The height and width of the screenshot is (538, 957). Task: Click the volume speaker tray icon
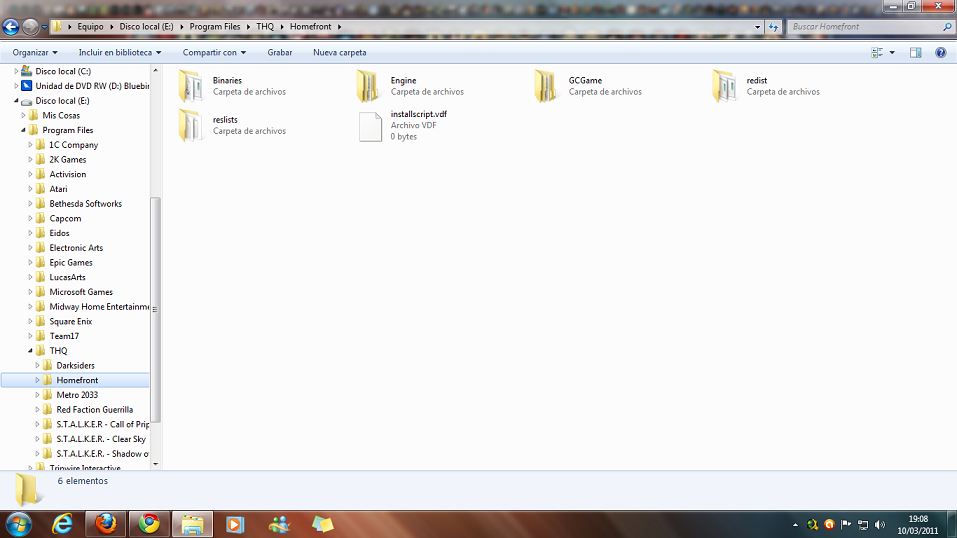click(x=879, y=525)
